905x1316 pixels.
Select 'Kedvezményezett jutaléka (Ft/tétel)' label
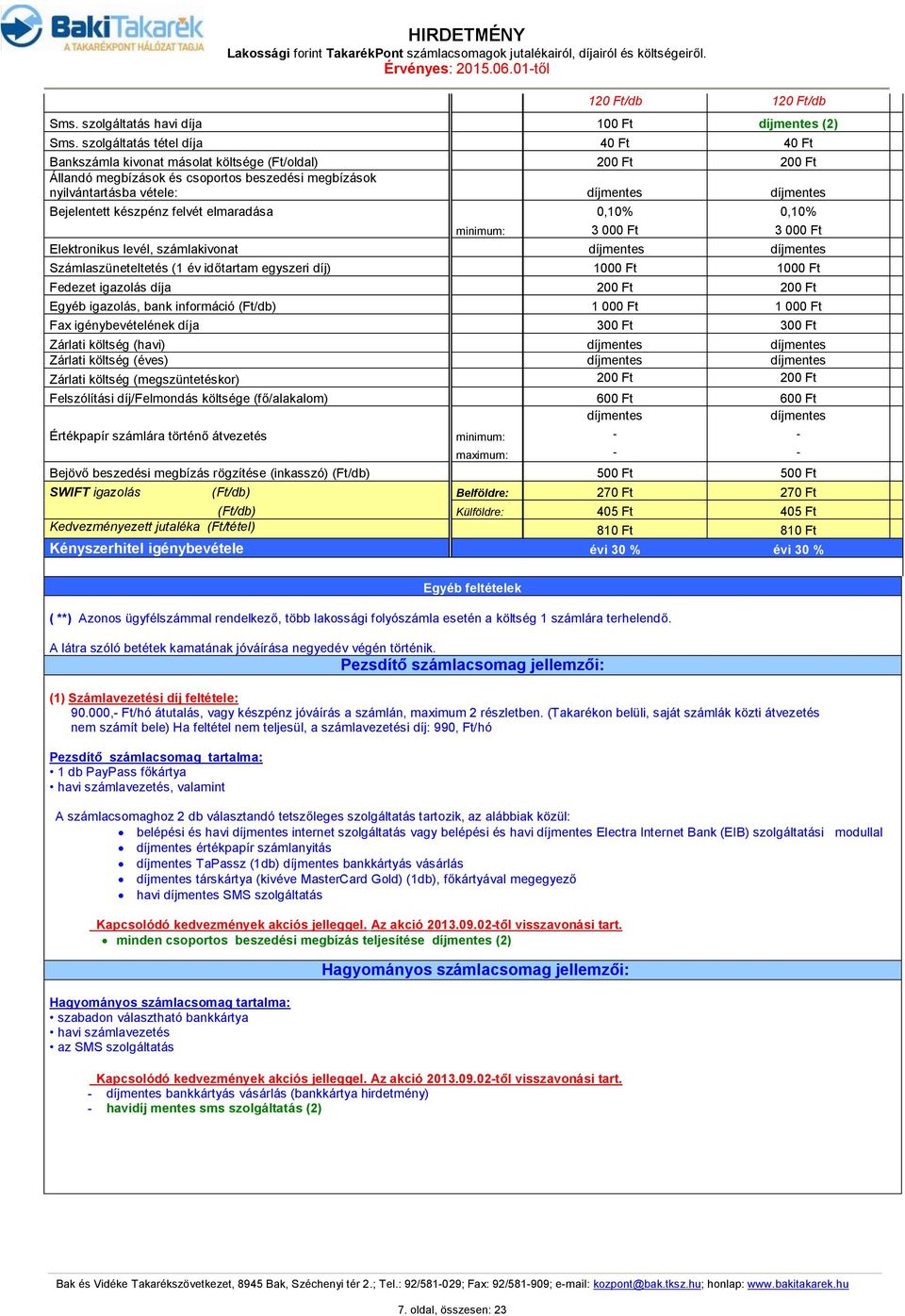152,527
